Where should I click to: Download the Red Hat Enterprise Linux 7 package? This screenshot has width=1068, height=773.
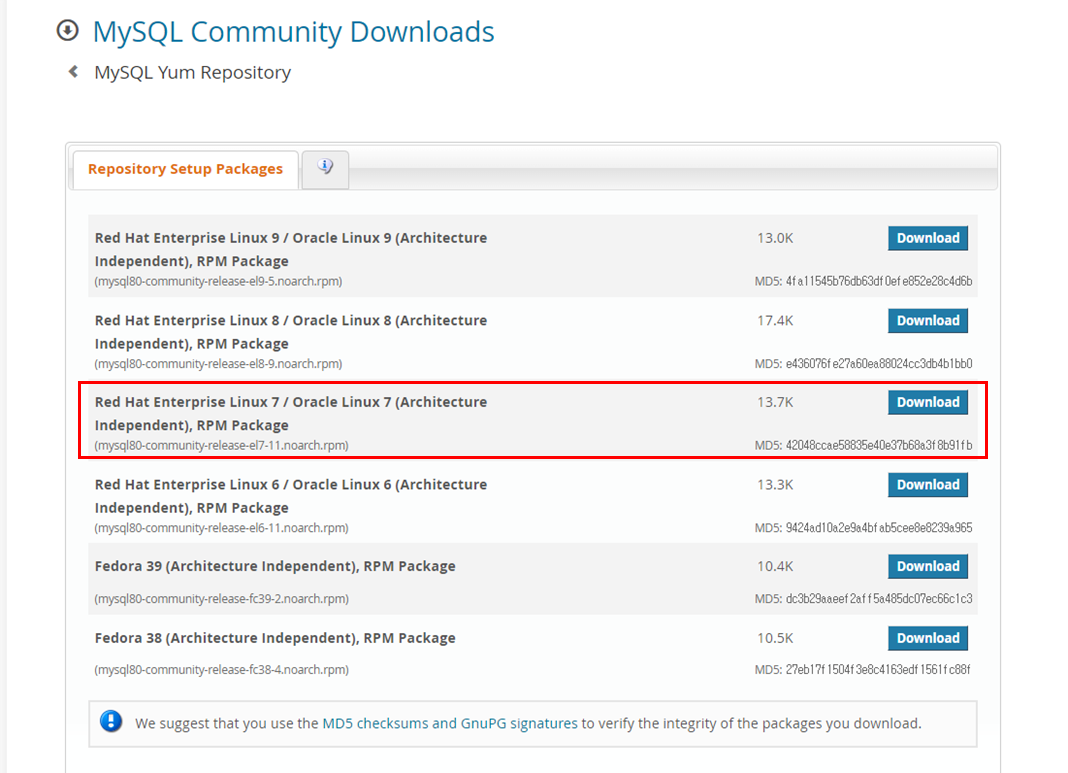(x=928, y=403)
